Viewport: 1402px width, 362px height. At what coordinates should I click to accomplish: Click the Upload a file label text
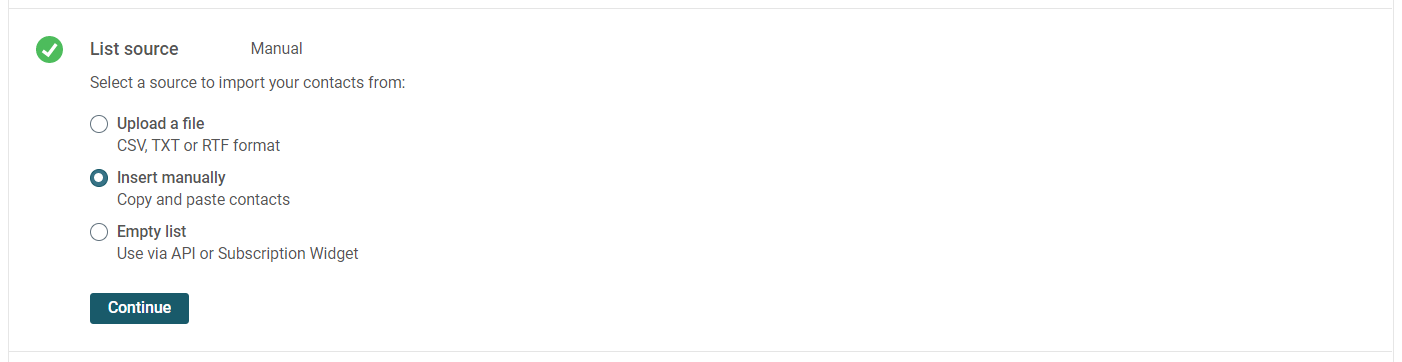(x=161, y=124)
